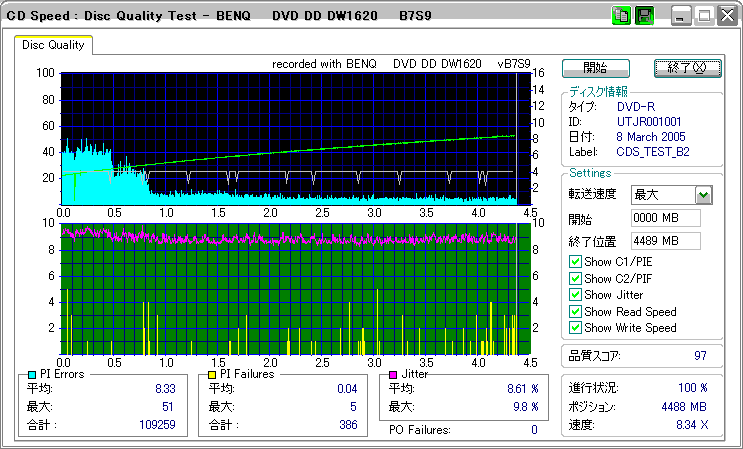The width and height of the screenshot is (743, 449).
Task: Click the quality score value 97
Action: point(700,356)
